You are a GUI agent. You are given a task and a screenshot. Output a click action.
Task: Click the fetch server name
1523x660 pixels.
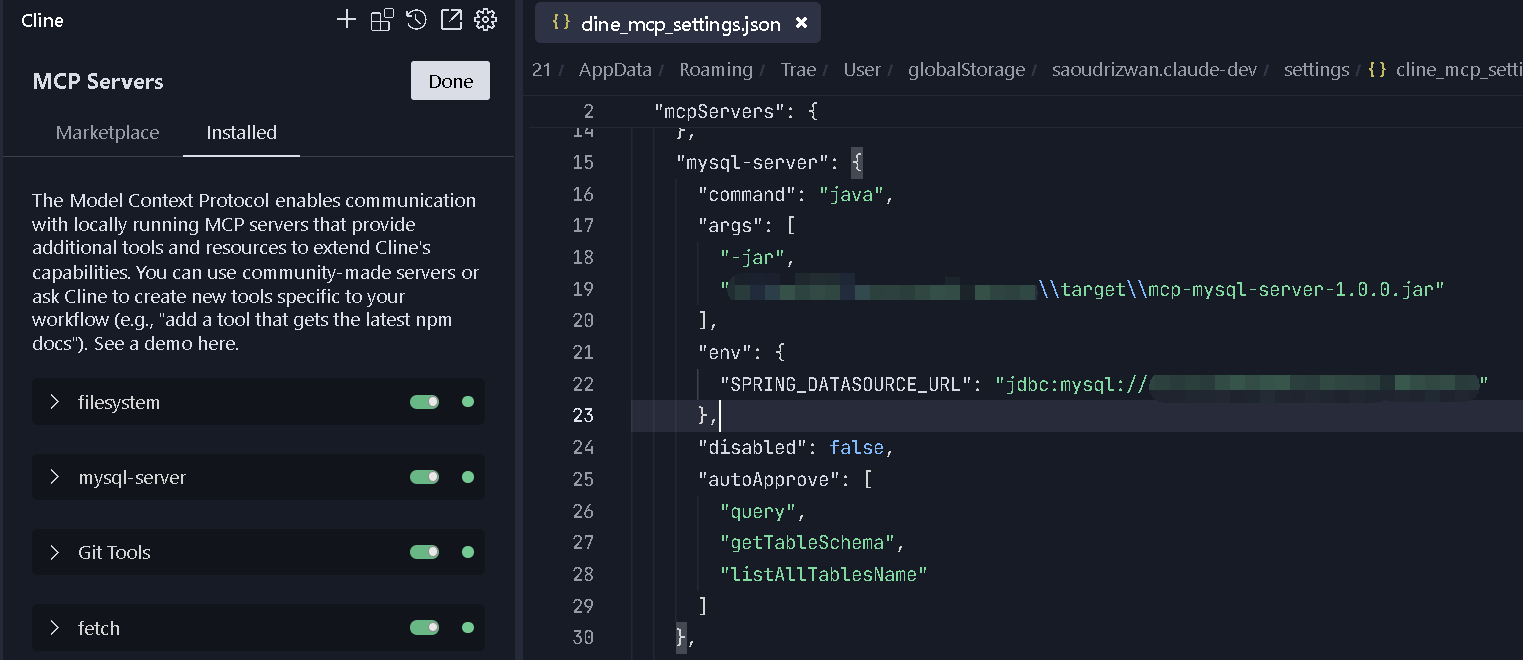(99, 628)
